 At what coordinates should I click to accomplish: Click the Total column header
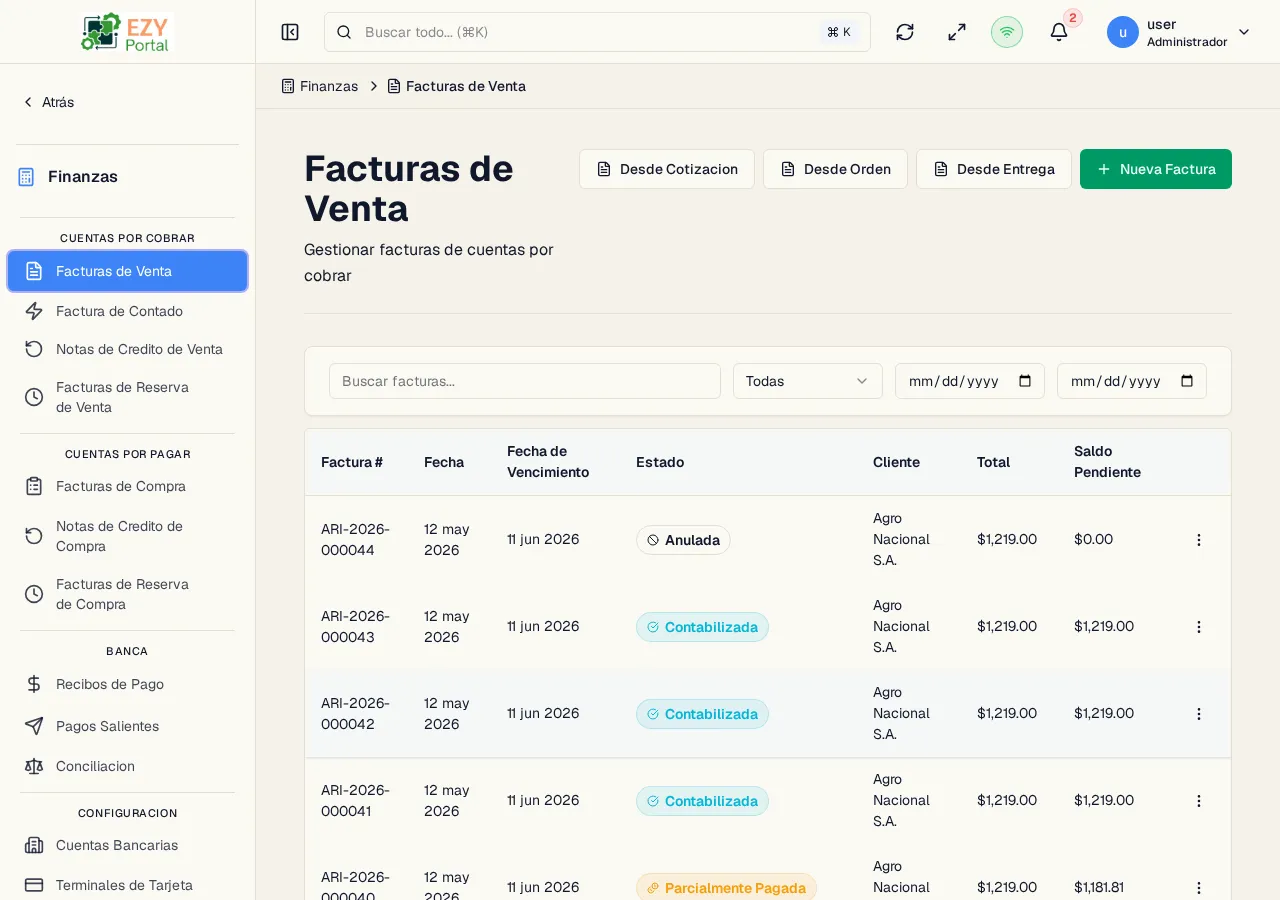[x=993, y=462]
